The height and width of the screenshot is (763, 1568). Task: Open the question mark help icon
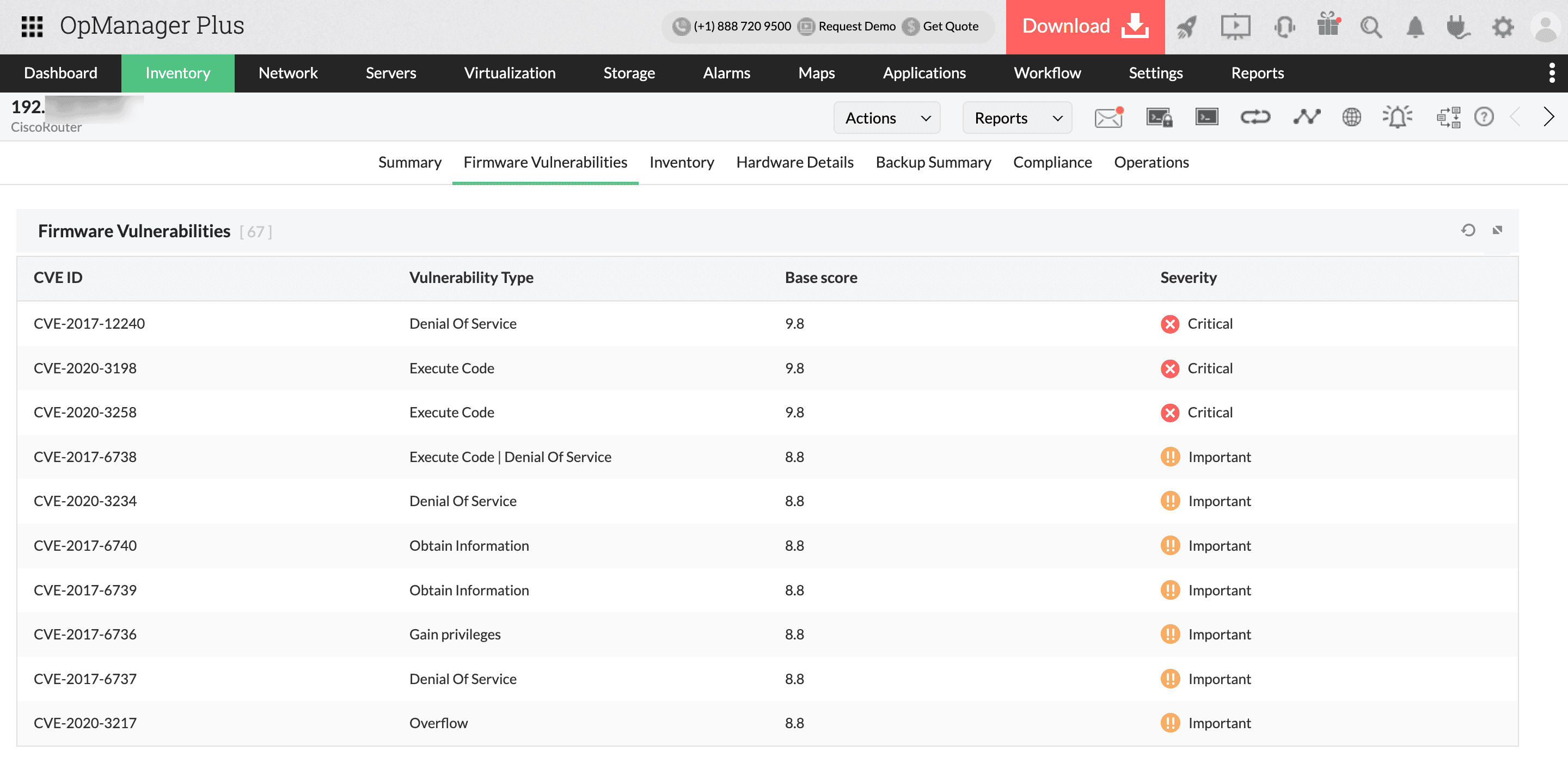1484,117
